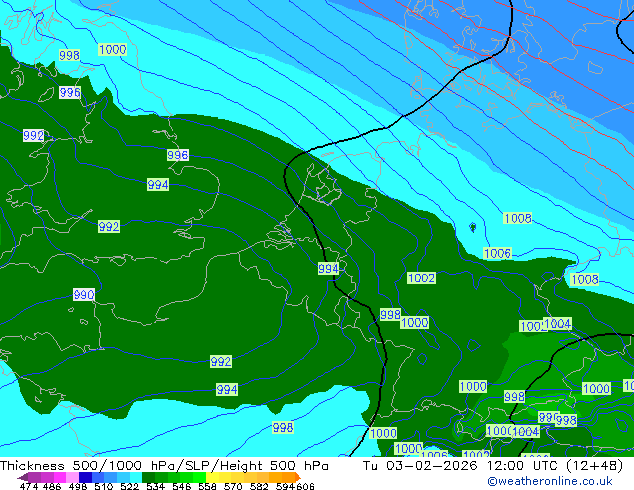Select the bright magenta legend swatch
The height and width of the screenshot is (490, 634).
(x=60, y=477)
